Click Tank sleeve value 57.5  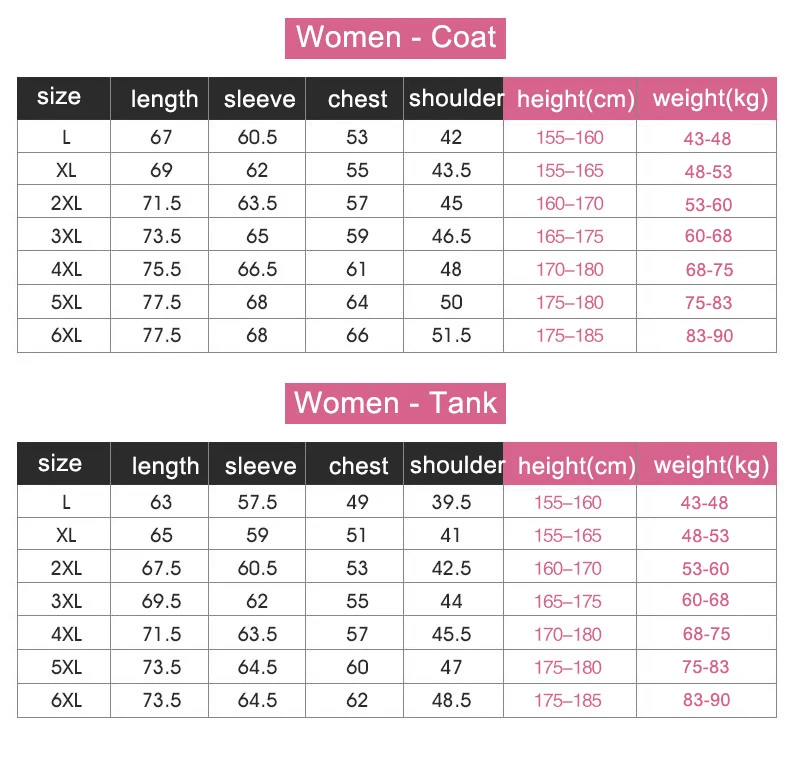coord(257,502)
